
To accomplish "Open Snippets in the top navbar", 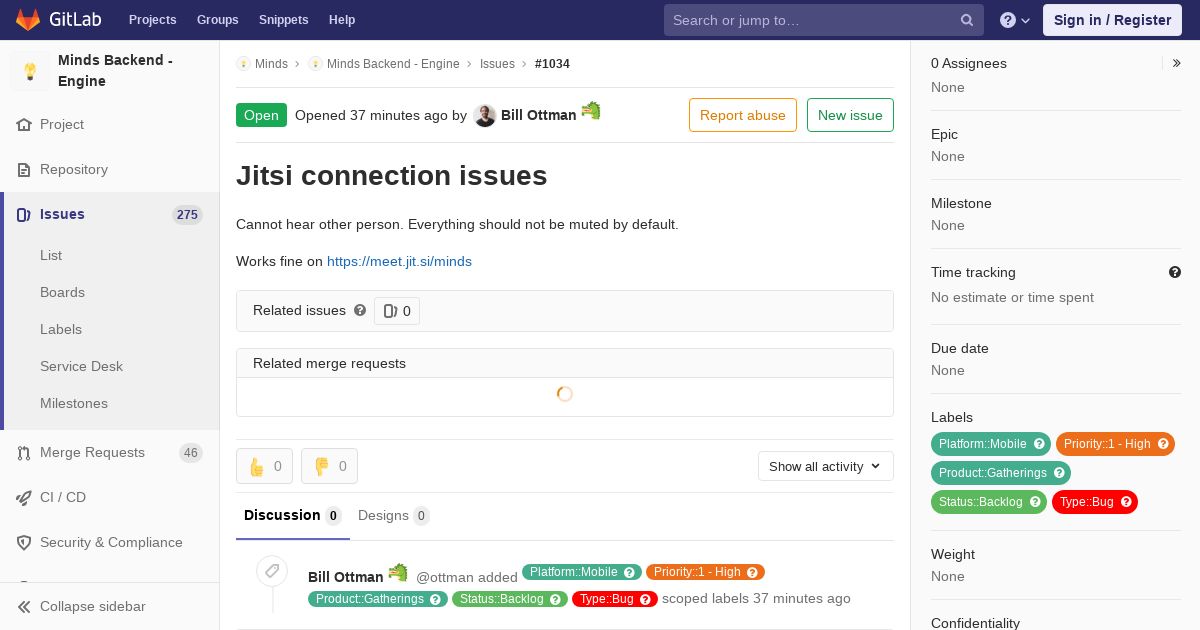I will (283, 20).
